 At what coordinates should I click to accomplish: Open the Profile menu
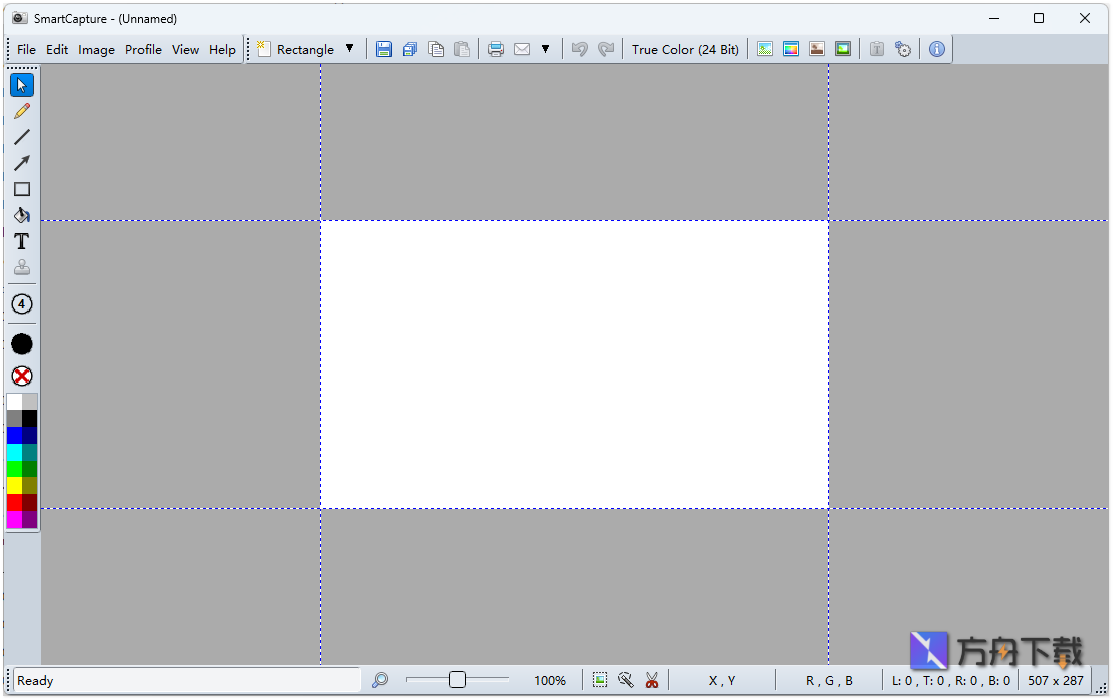(143, 49)
